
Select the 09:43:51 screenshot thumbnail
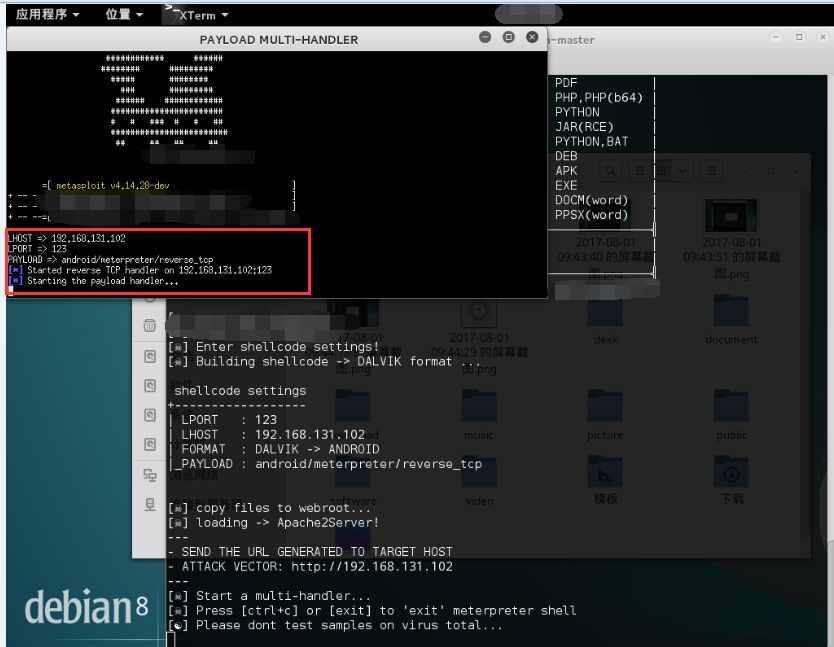(x=731, y=215)
